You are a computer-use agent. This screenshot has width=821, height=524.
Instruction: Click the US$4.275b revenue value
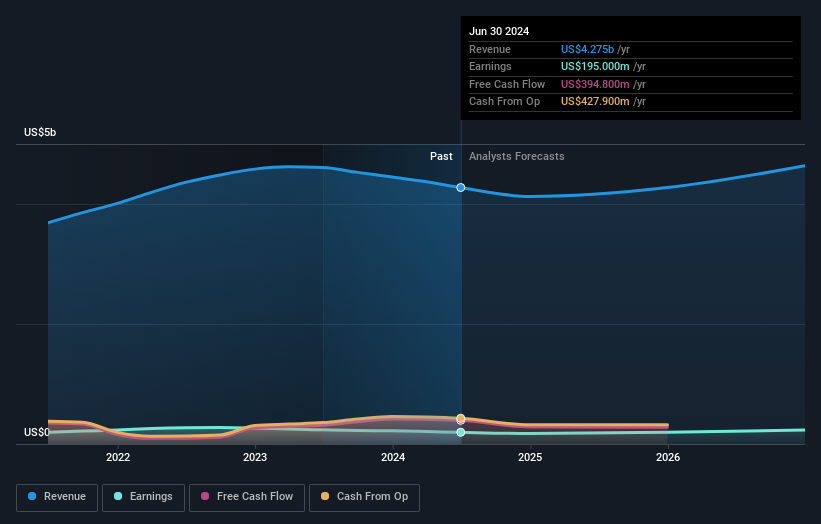587,49
